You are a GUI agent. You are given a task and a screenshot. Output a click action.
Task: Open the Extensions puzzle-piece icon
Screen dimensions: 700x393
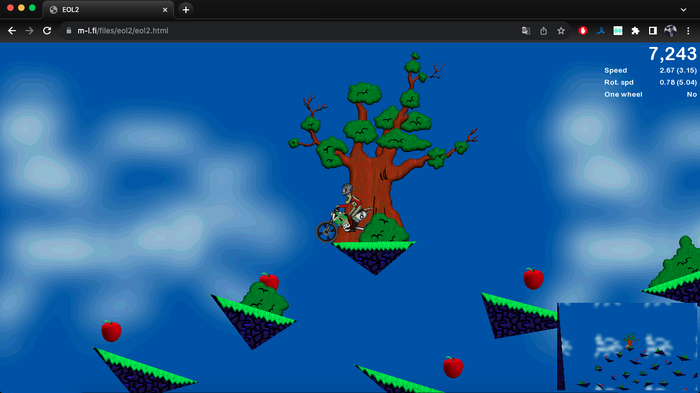tap(635, 31)
